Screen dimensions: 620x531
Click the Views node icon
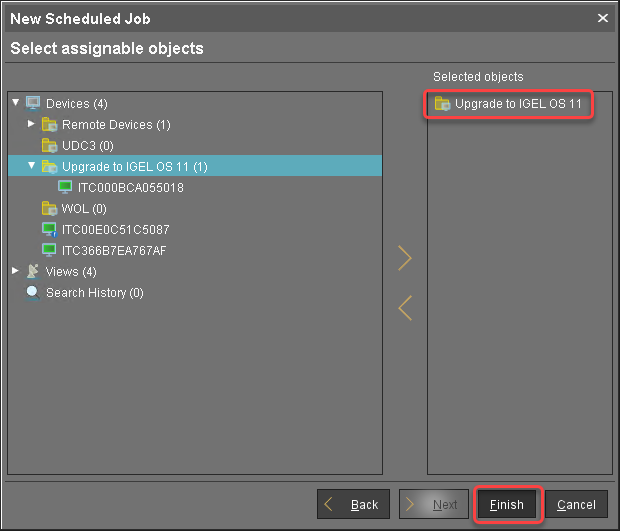(33, 271)
